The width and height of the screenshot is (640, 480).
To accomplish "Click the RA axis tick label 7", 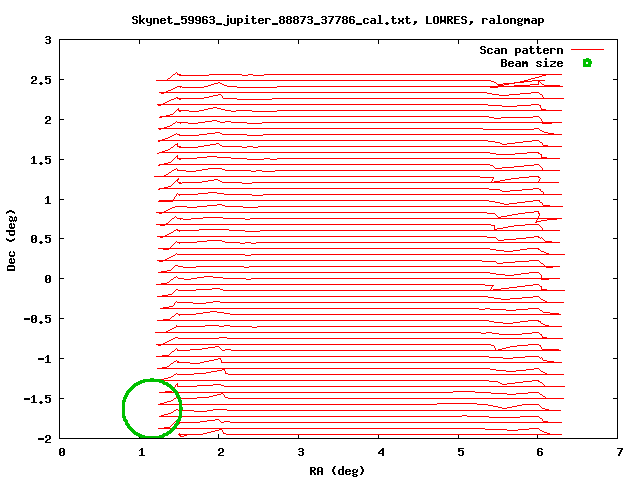I will (620, 452).
